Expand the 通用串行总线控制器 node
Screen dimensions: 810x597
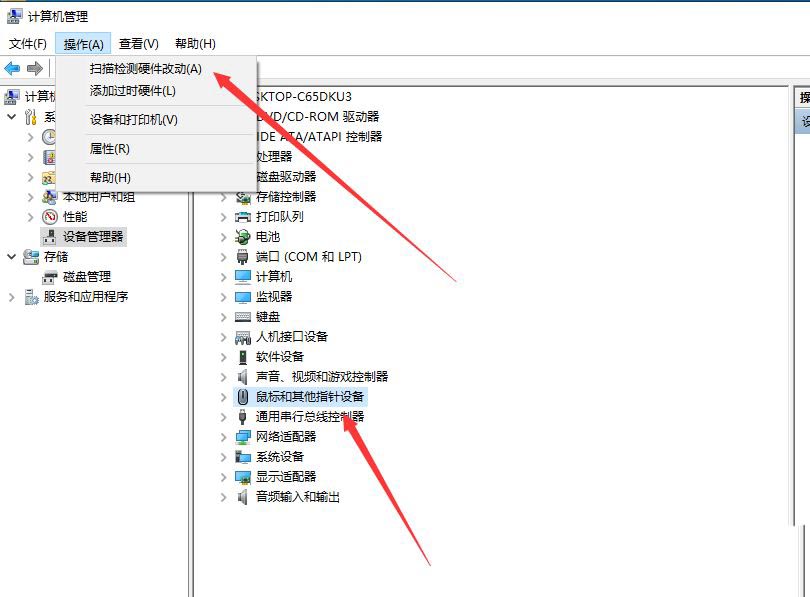point(224,417)
